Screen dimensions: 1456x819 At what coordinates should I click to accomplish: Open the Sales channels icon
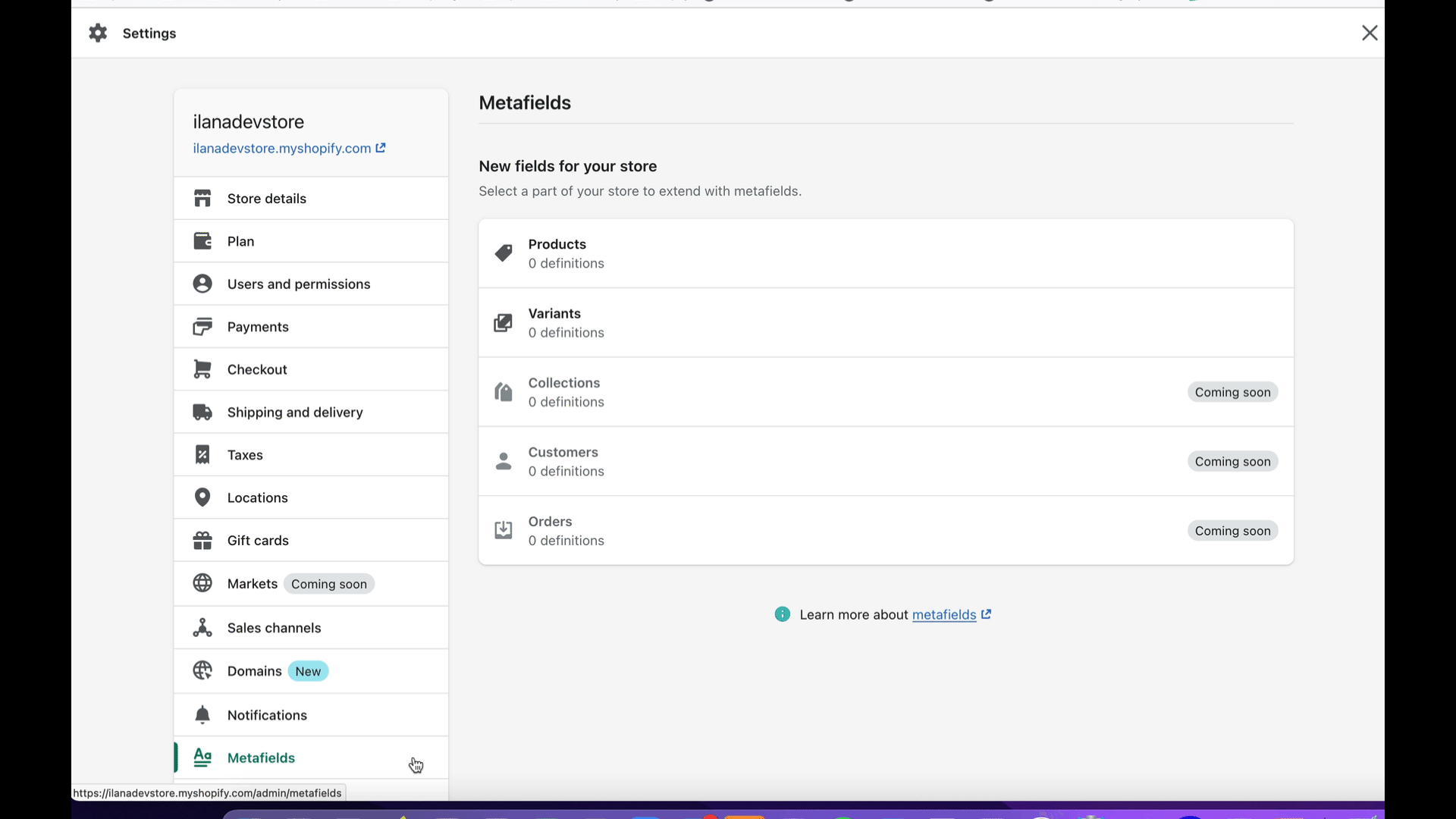(201, 627)
